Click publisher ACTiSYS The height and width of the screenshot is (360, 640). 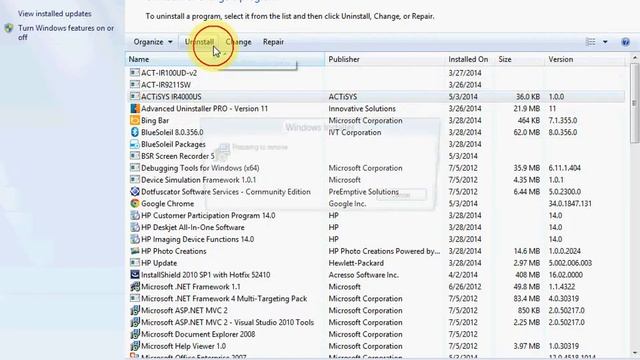(343, 97)
